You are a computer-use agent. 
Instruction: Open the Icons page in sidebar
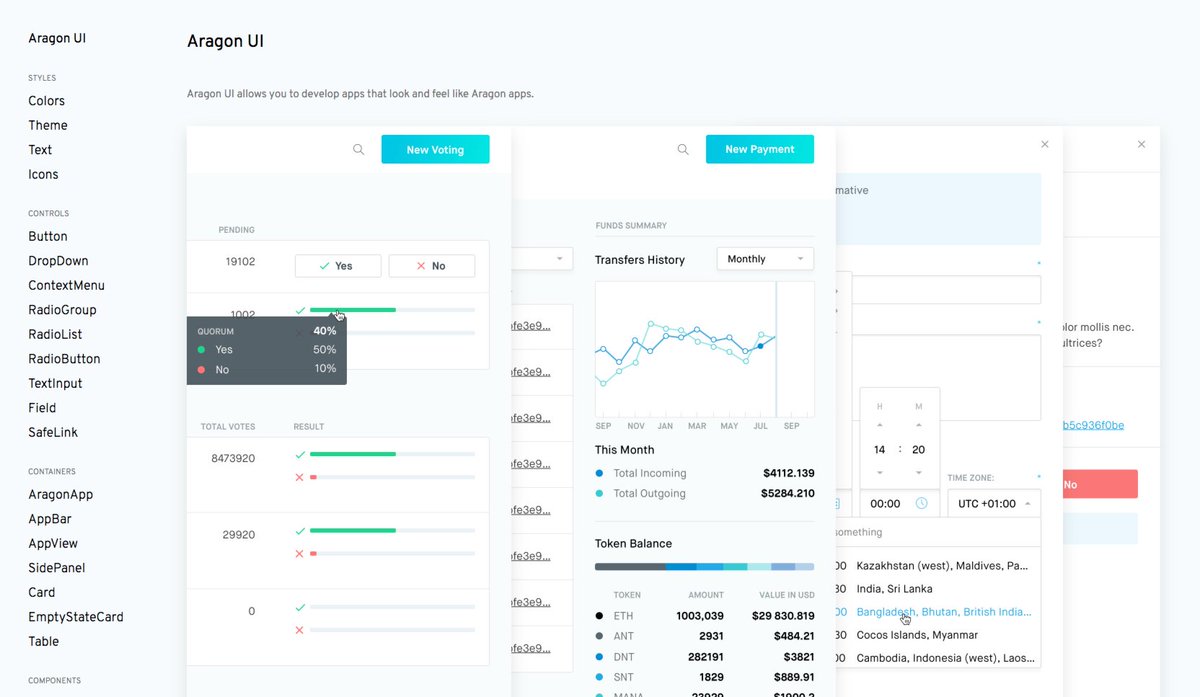43,174
